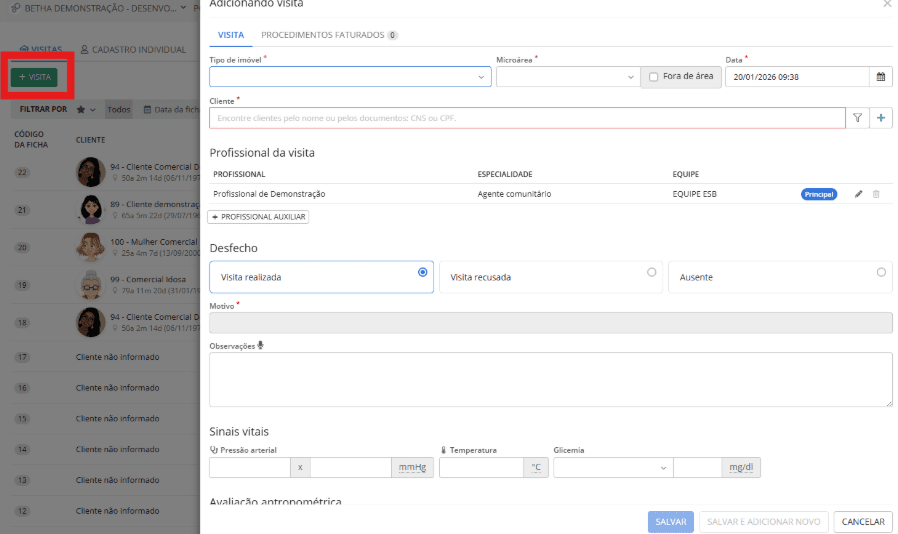Activate microphone dictation for Observações

[261, 346]
